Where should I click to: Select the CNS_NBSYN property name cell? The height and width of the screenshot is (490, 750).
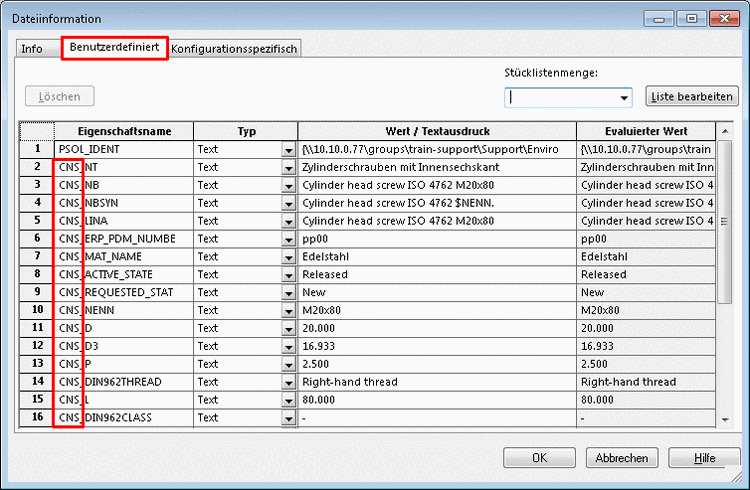pos(124,203)
